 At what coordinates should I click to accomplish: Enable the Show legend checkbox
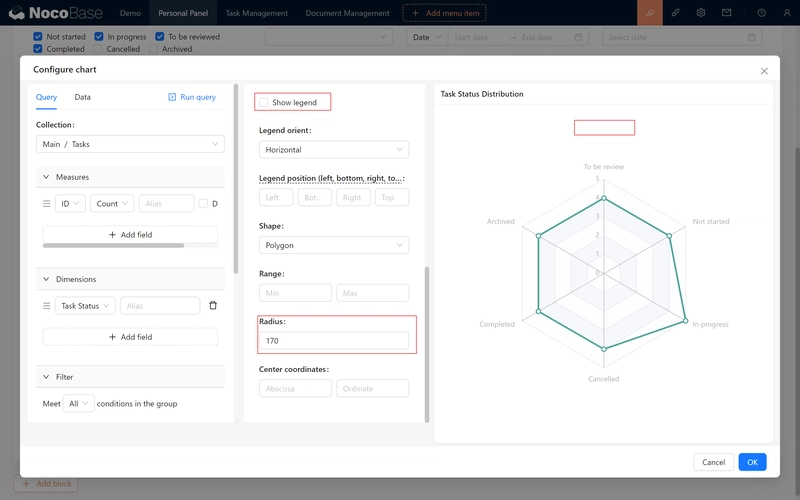(263, 103)
